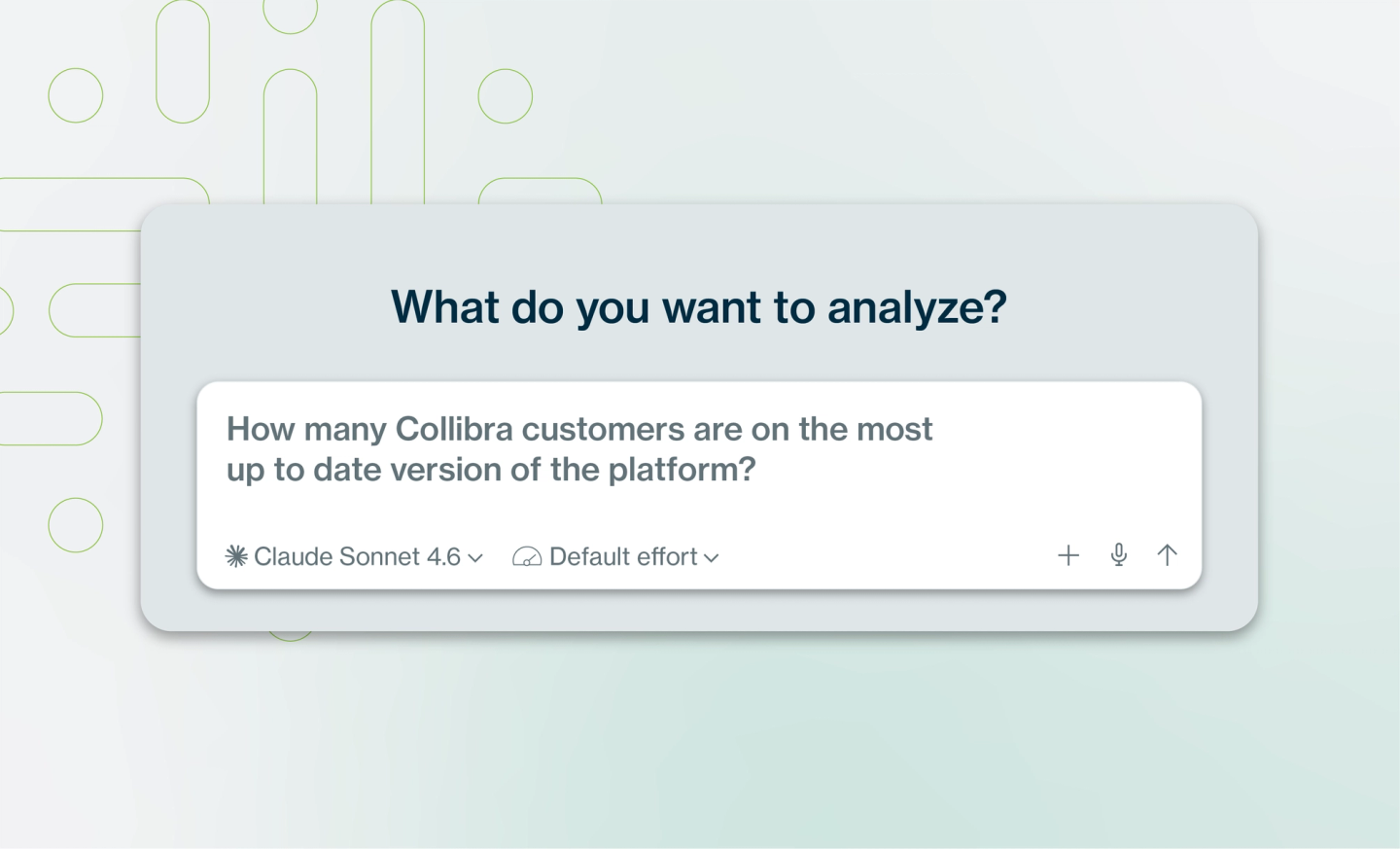Place cursor on the word 'platform?' in prompt
The image size is (1400, 849).
682,471
